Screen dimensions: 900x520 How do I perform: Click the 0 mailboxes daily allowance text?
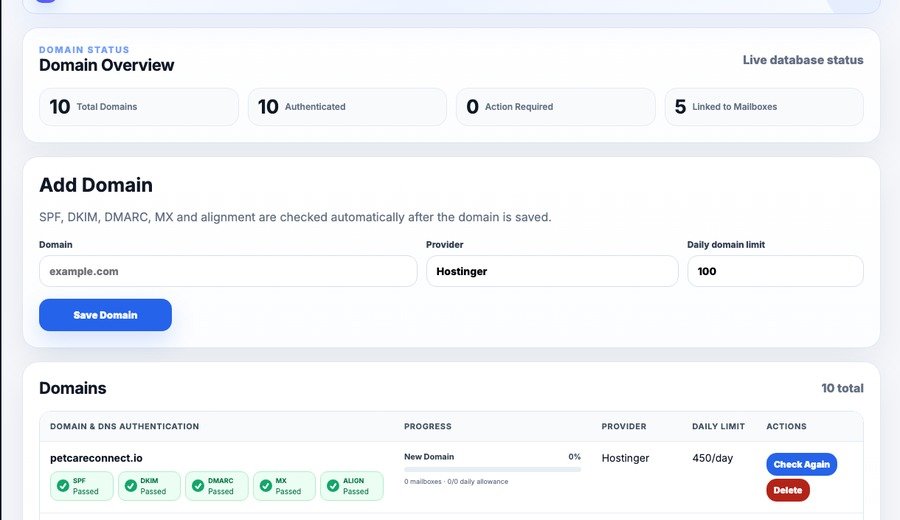coord(456,482)
